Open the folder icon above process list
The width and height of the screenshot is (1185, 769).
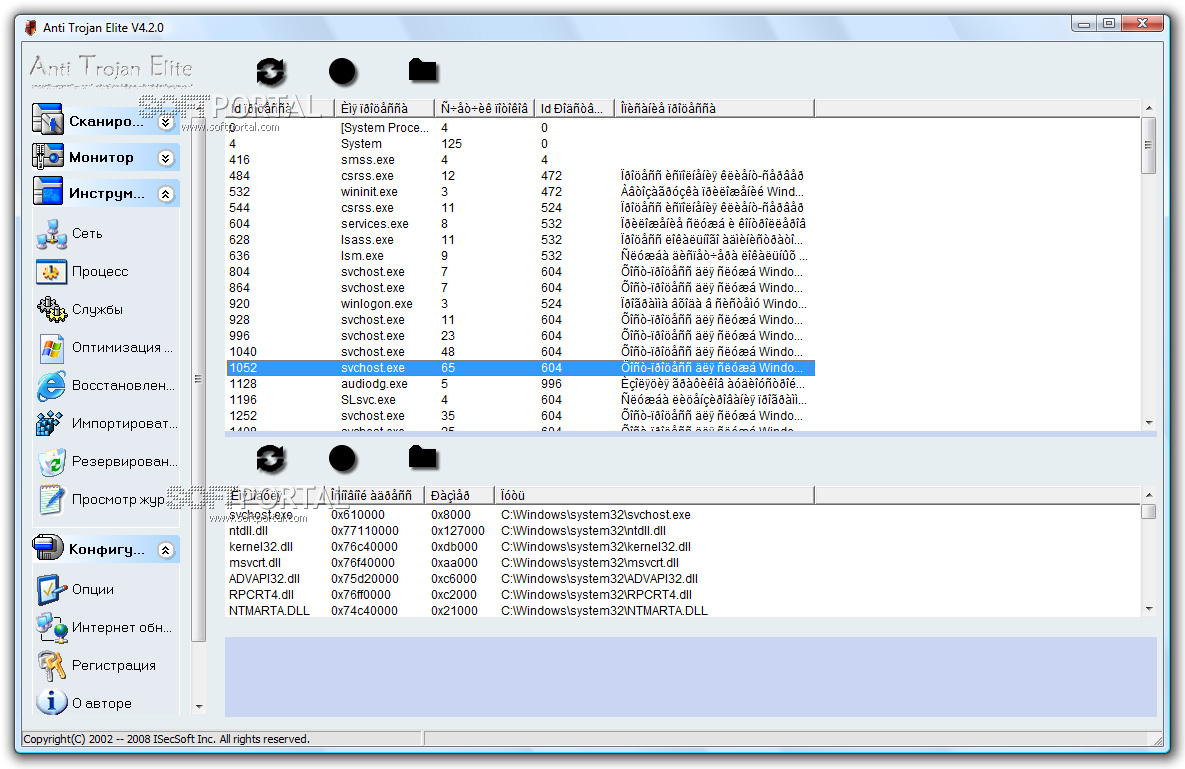422,70
